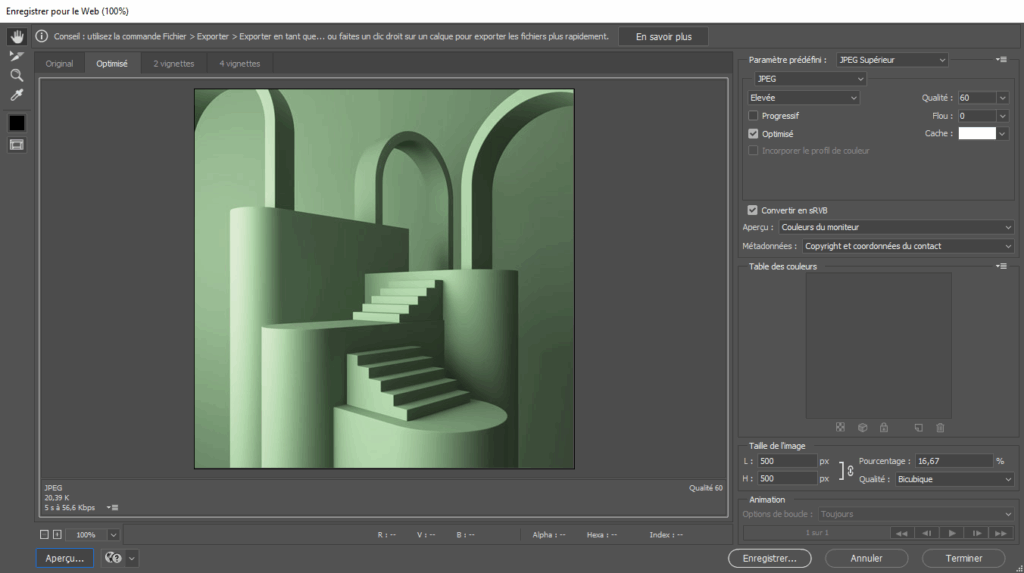The image size is (1024, 573).
Task: Toggle the Convertir en sRVB checkbox
Action: tap(753, 210)
